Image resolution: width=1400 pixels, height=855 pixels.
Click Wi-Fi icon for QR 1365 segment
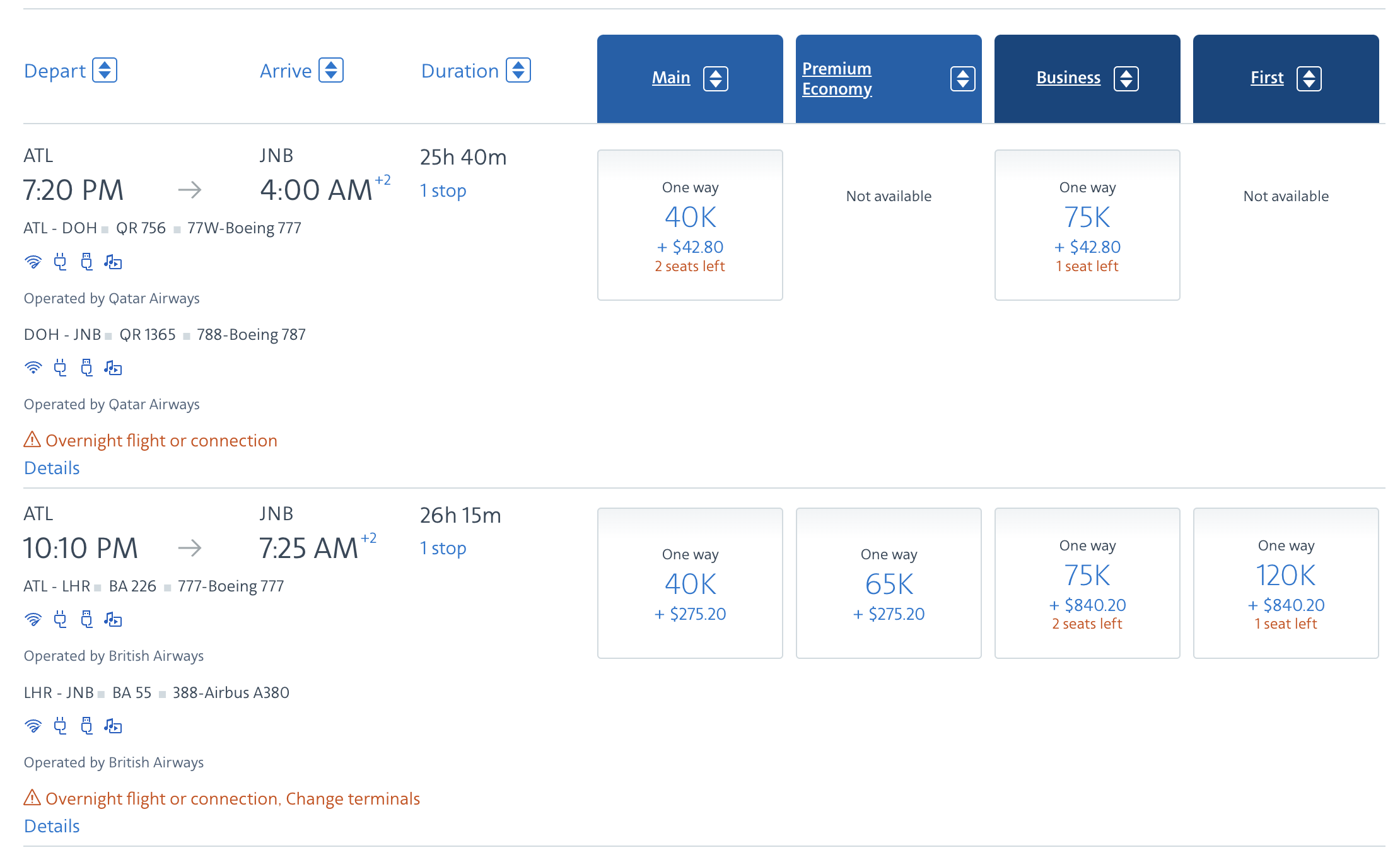tap(33, 368)
